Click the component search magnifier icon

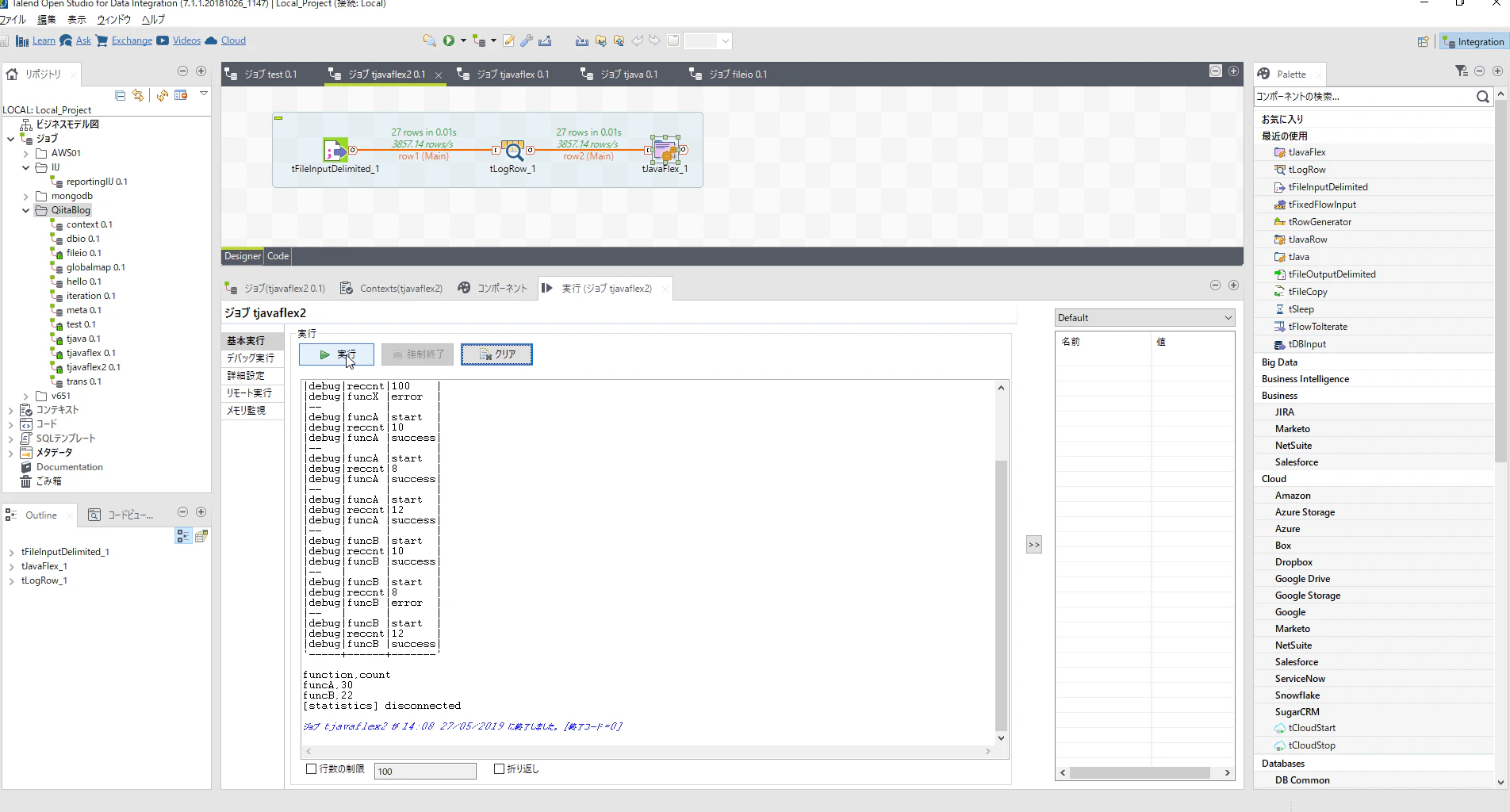(x=1482, y=97)
